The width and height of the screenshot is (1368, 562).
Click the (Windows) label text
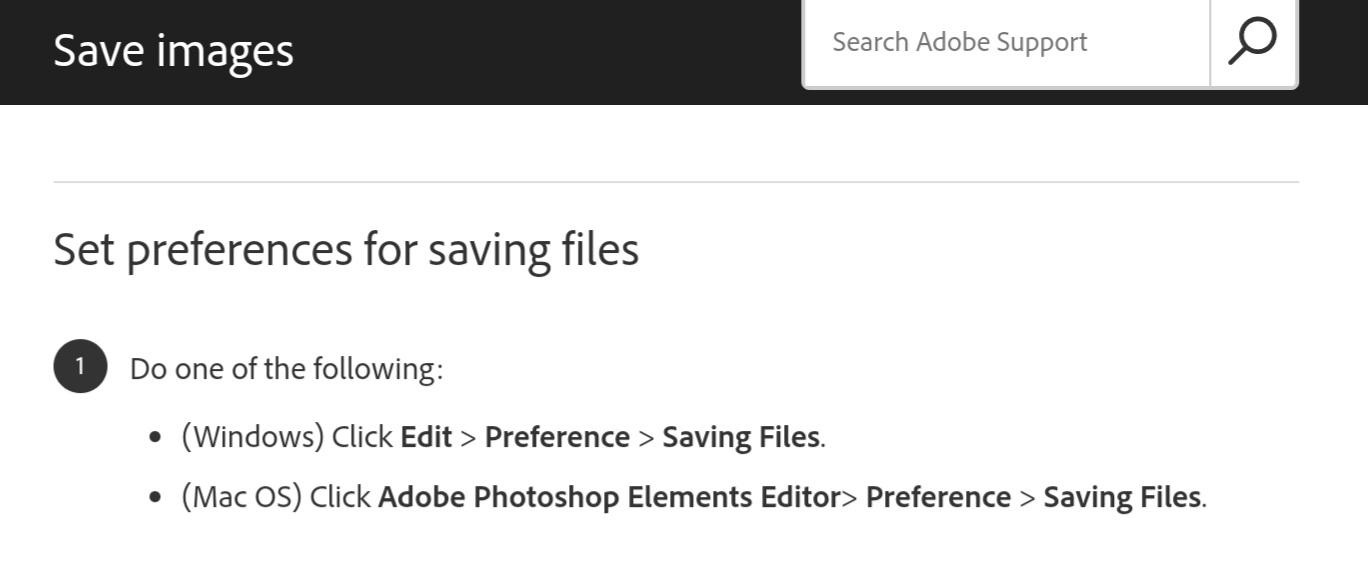[252, 437]
